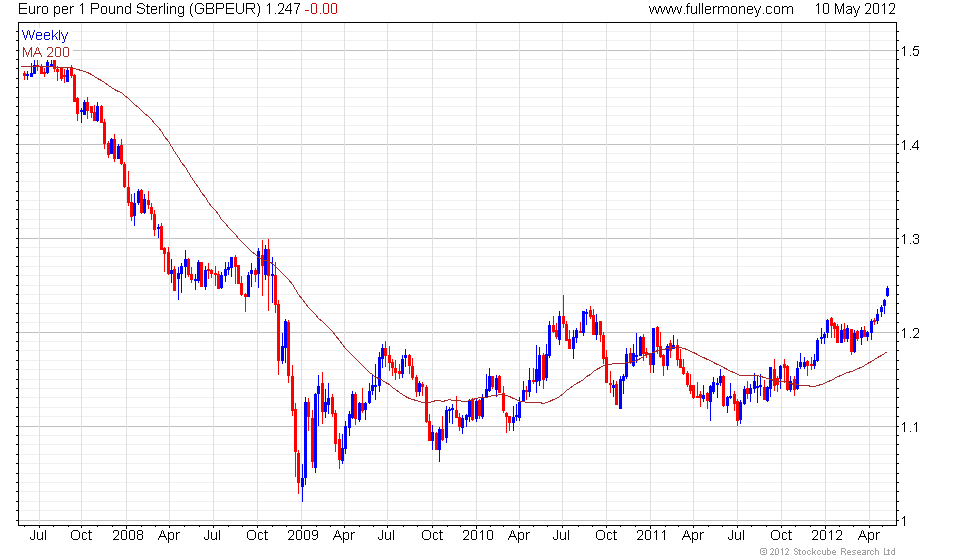Click the date '10 May 2012'
This screenshot has width=980, height=560.
click(854, 9)
